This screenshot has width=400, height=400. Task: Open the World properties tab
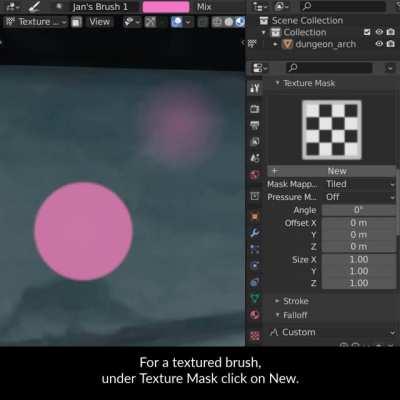coord(255,175)
